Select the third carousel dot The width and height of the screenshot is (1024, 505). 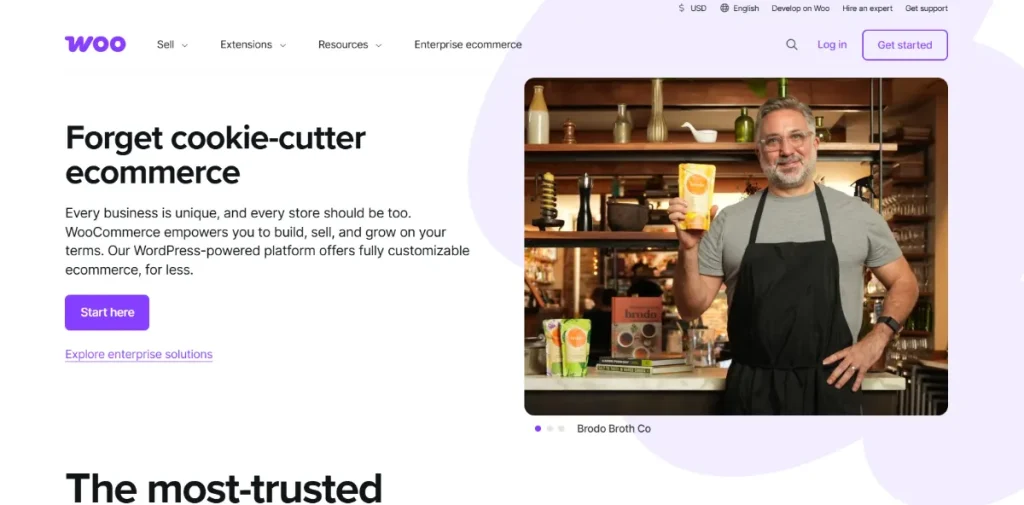click(x=561, y=429)
